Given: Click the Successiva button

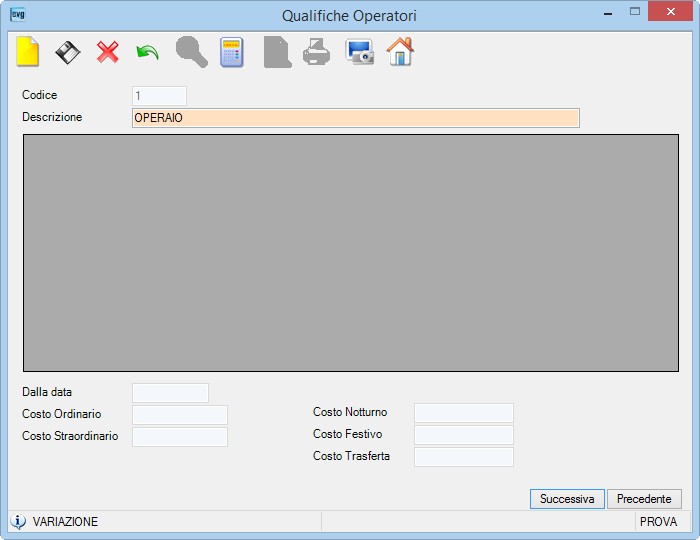Looking at the screenshot, I should 567,499.
